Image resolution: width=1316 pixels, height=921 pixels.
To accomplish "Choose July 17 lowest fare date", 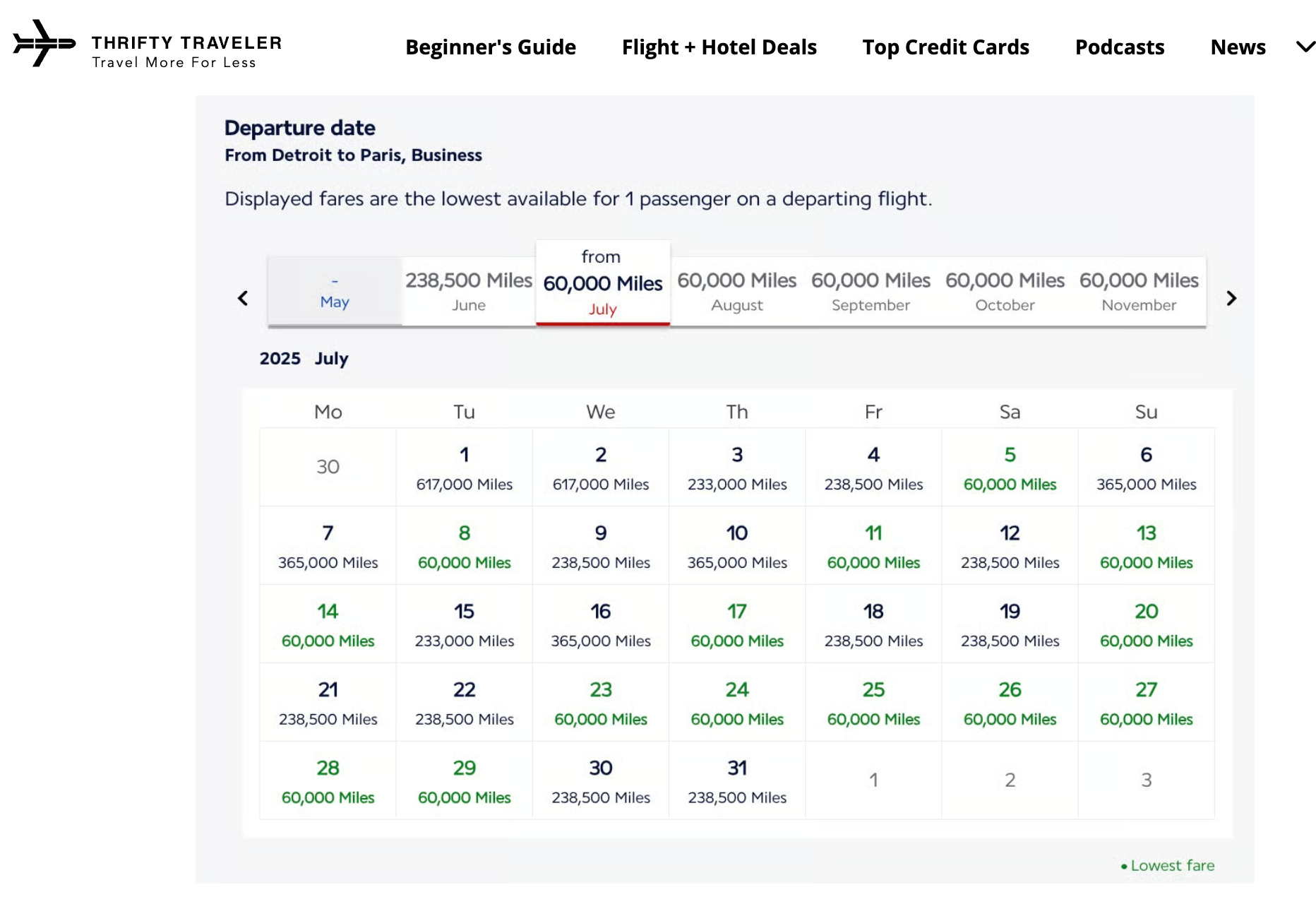I will point(737,624).
